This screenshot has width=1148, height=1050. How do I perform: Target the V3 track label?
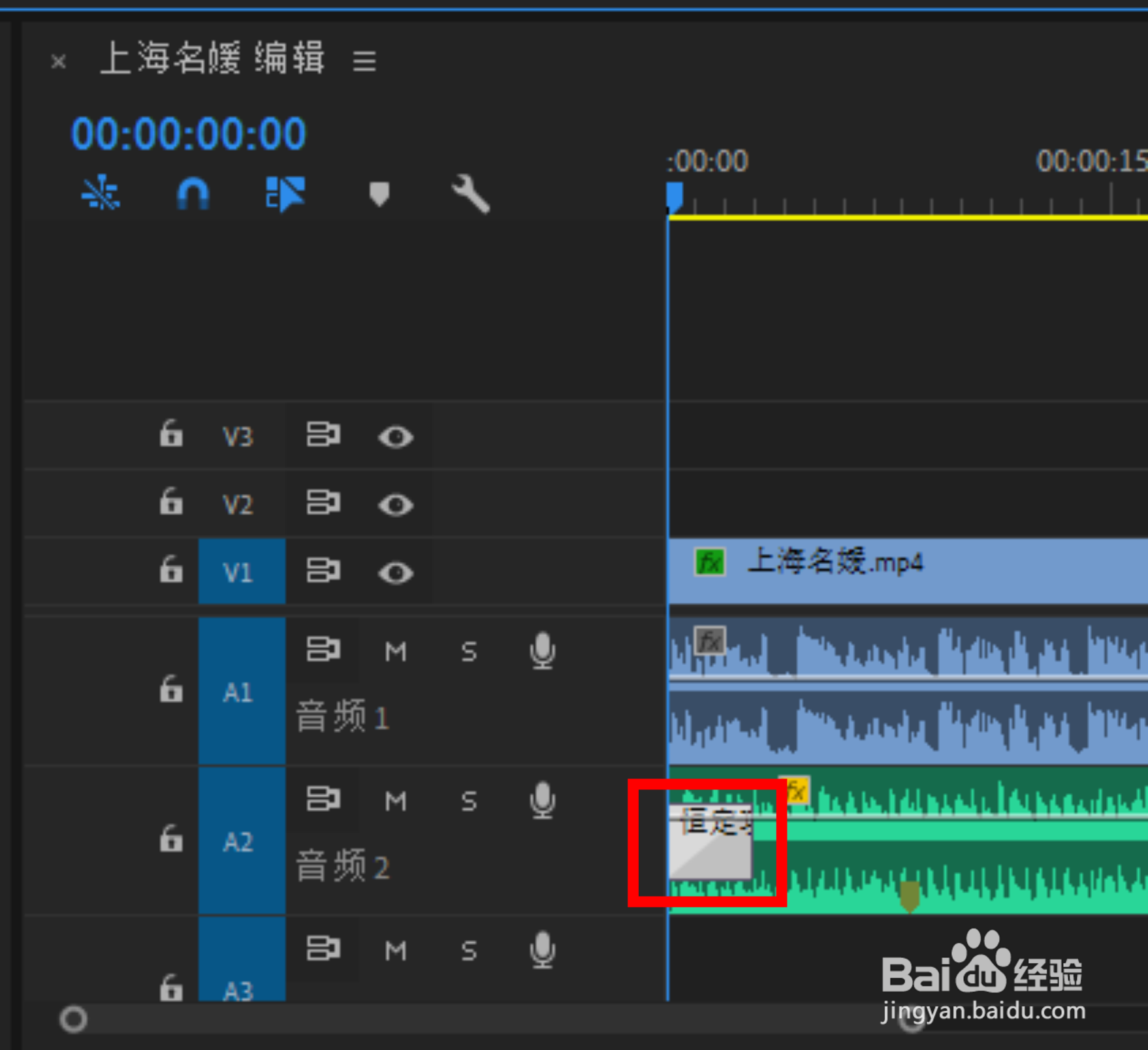pyautogui.click(x=238, y=436)
